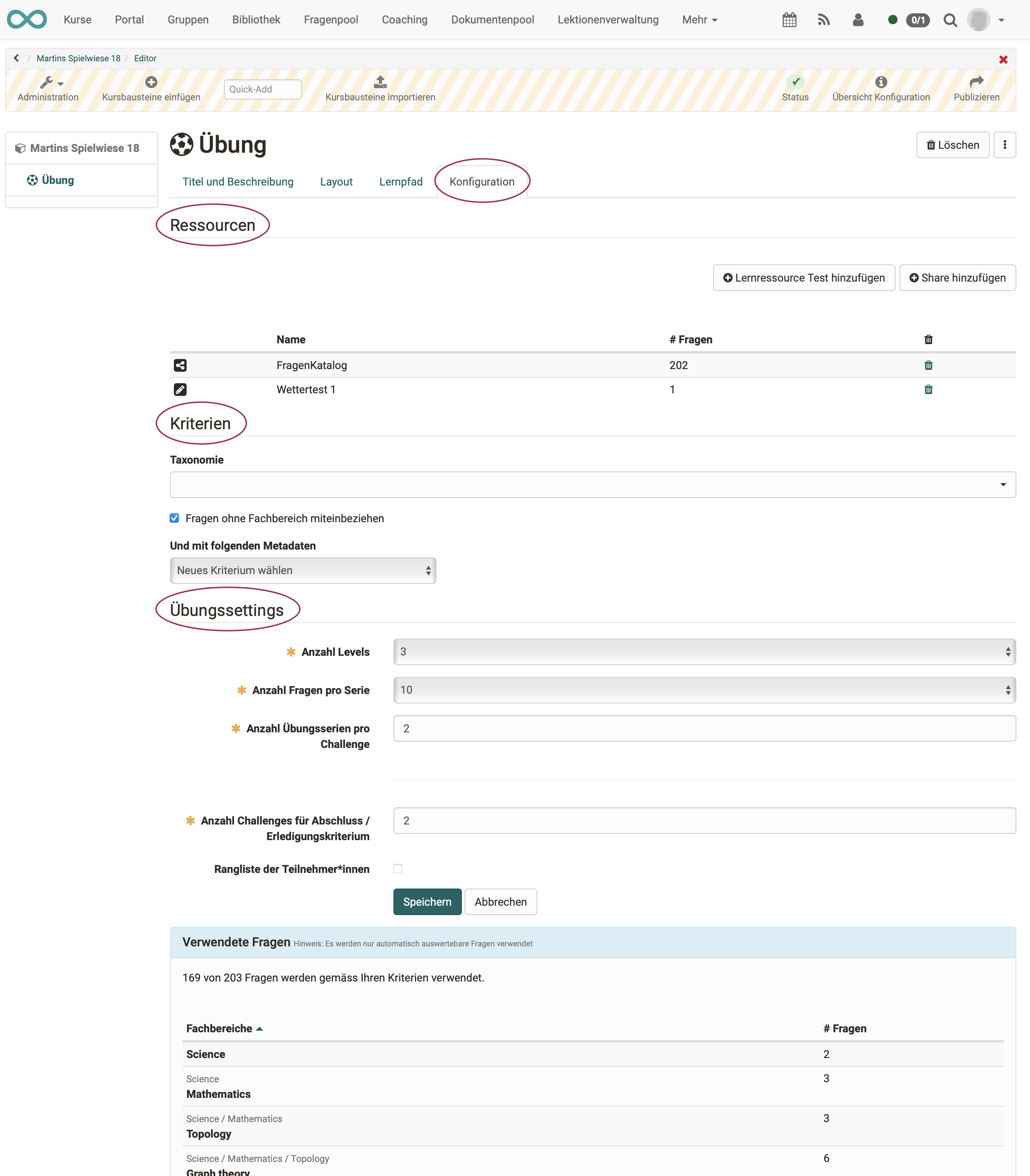
Task: Open the Lektionenverwaltung menu item
Action: tap(608, 20)
